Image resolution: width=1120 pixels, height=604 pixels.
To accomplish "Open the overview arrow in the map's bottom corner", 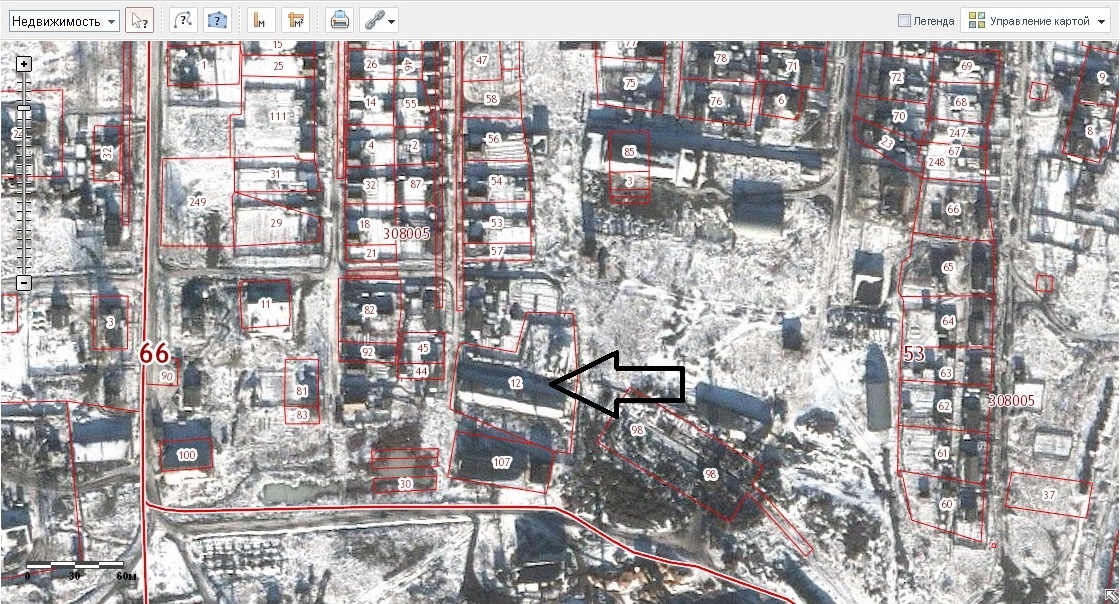I will click(x=1111, y=595).
